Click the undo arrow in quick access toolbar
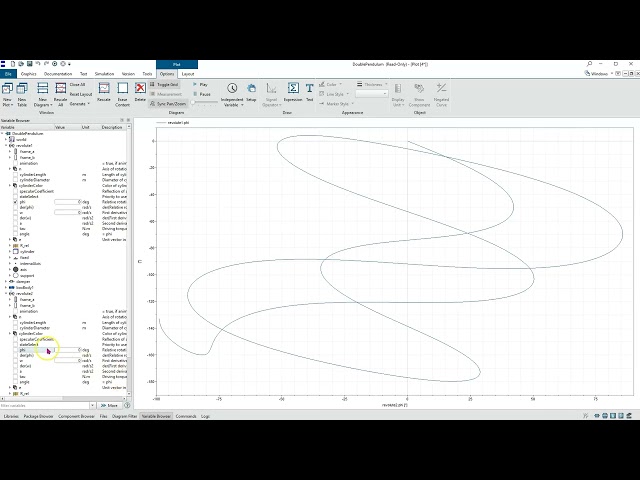640x480 pixels. tap(38, 64)
